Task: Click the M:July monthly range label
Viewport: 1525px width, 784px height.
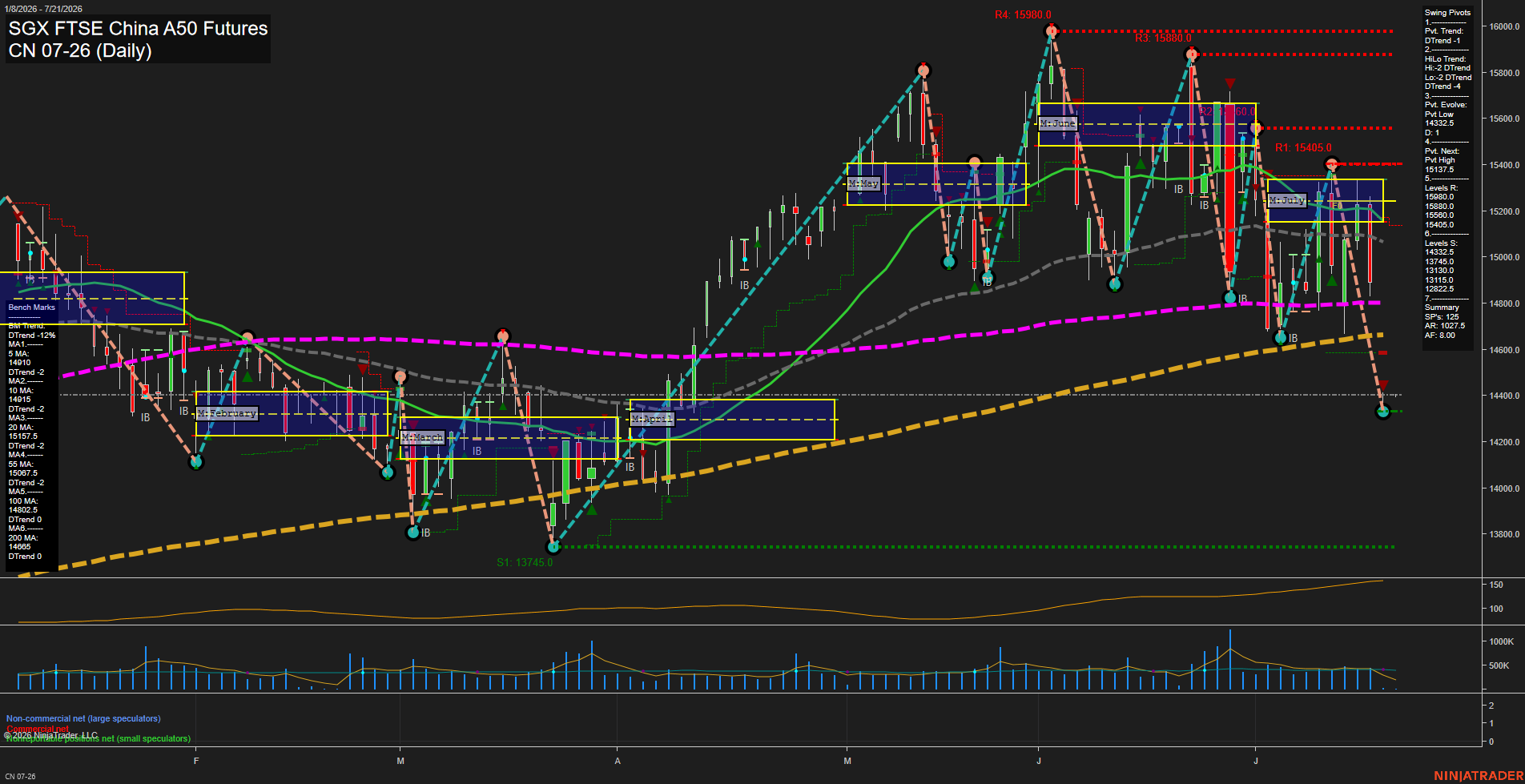Action: 1287,200
